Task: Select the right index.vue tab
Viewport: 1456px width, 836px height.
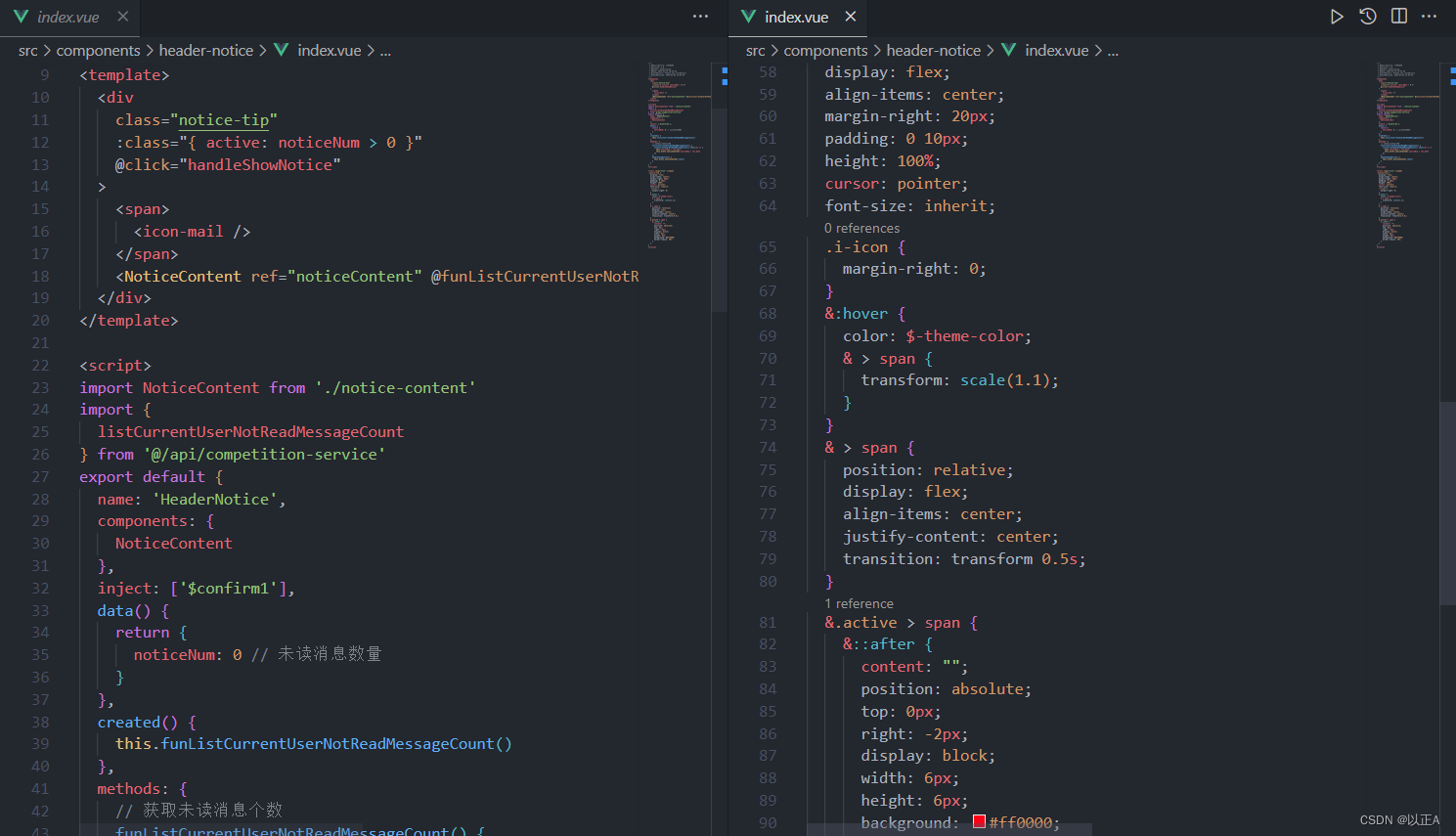Action: pos(797,17)
